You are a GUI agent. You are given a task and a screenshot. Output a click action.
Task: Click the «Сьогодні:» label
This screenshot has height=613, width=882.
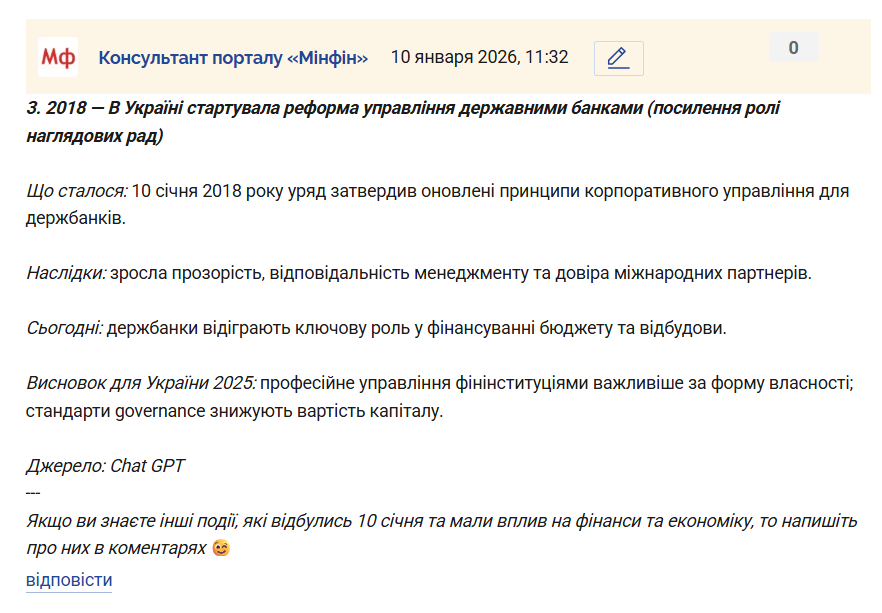tap(64, 328)
